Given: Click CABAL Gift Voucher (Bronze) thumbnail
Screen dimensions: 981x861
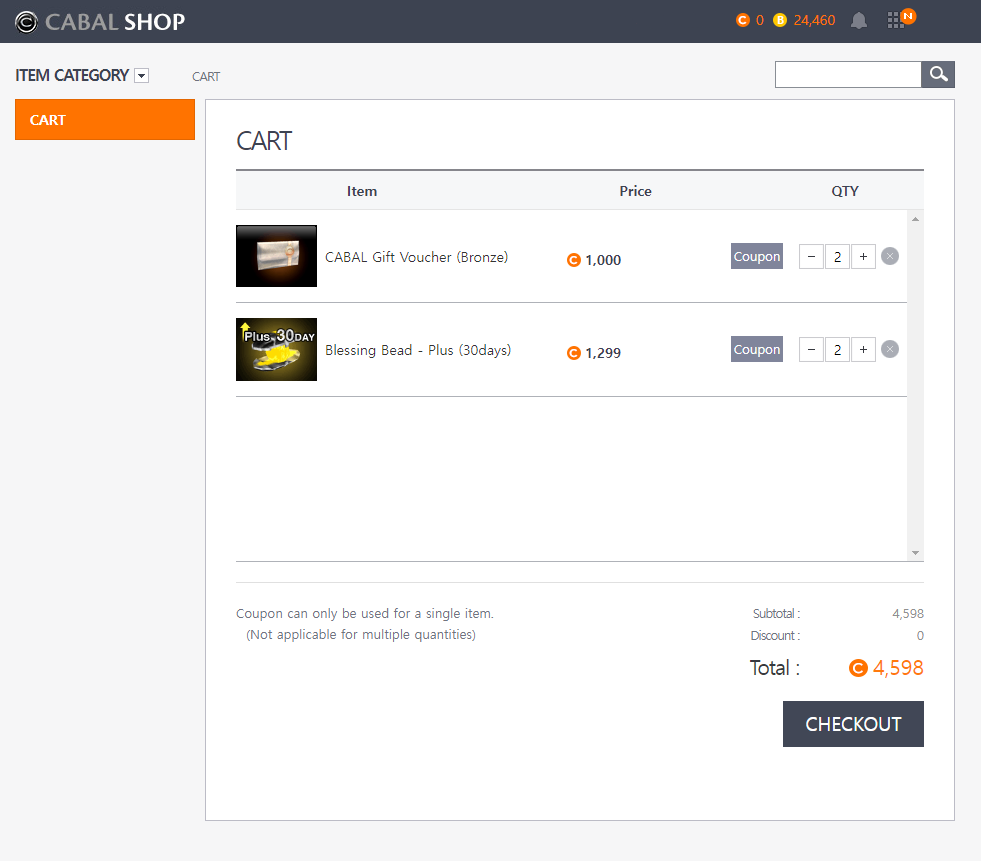Looking at the screenshot, I should click(277, 256).
